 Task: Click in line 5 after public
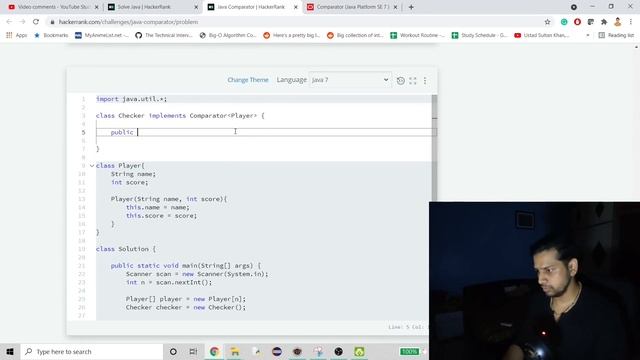click(138, 132)
